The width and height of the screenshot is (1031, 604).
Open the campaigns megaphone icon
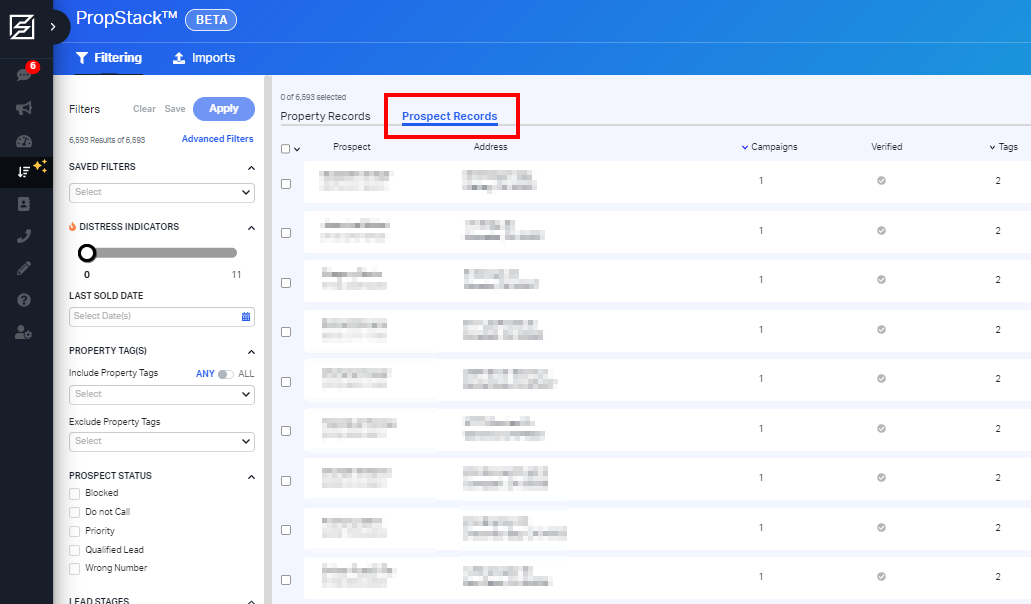pos(24,108)
